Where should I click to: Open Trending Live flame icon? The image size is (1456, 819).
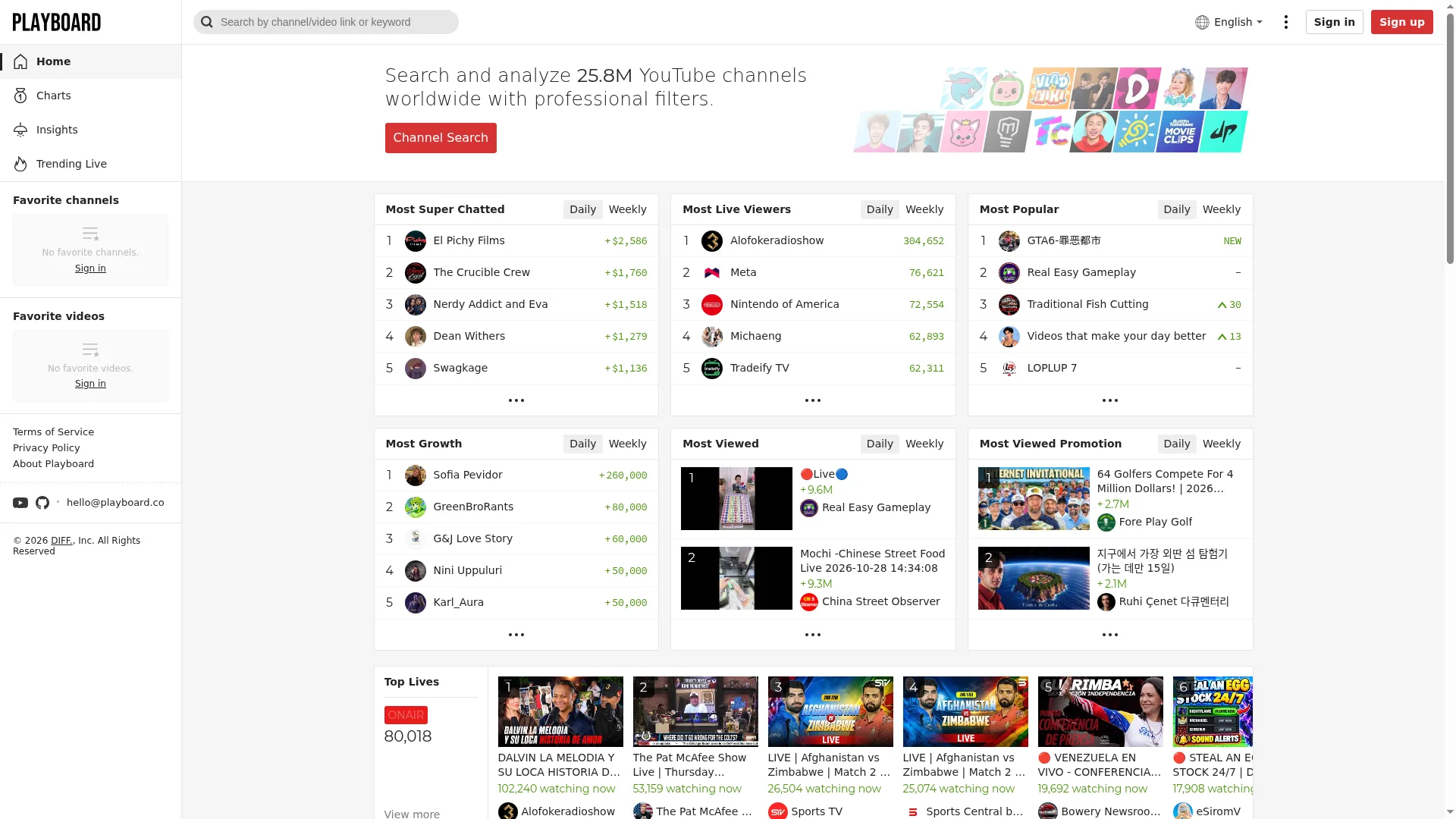20,164
